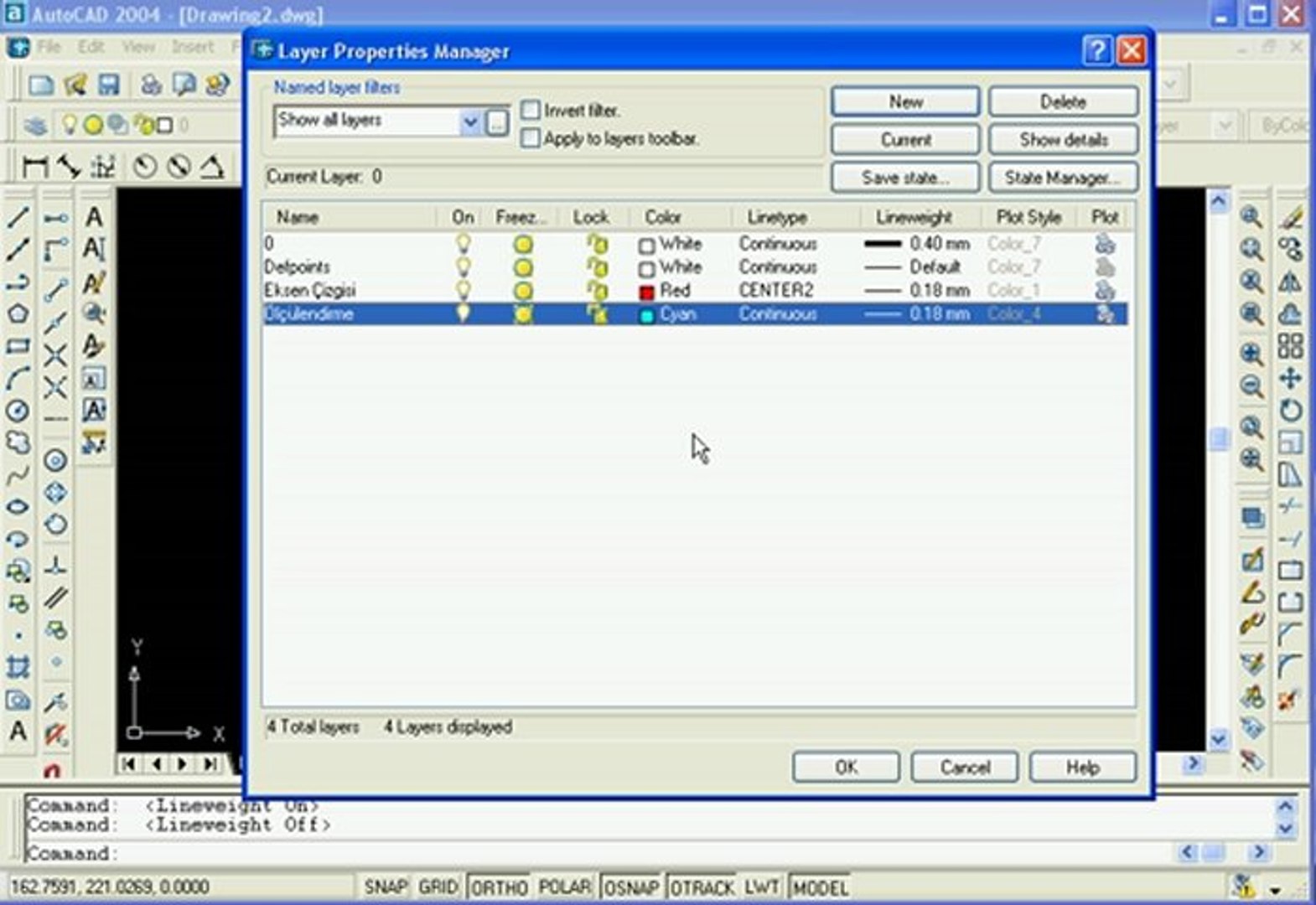Toggle On bulb for Defpoints layer

[463, 267]
